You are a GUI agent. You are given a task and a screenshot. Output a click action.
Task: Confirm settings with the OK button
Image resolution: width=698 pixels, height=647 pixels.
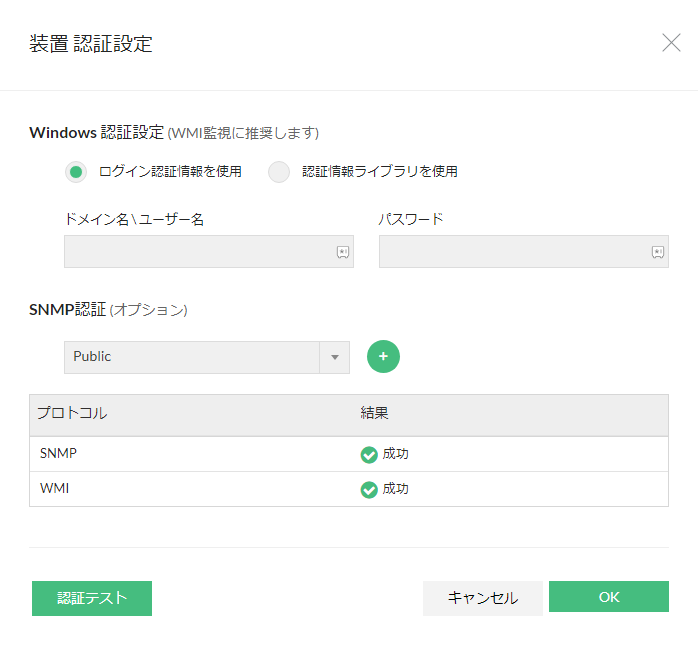coord(609,597)
